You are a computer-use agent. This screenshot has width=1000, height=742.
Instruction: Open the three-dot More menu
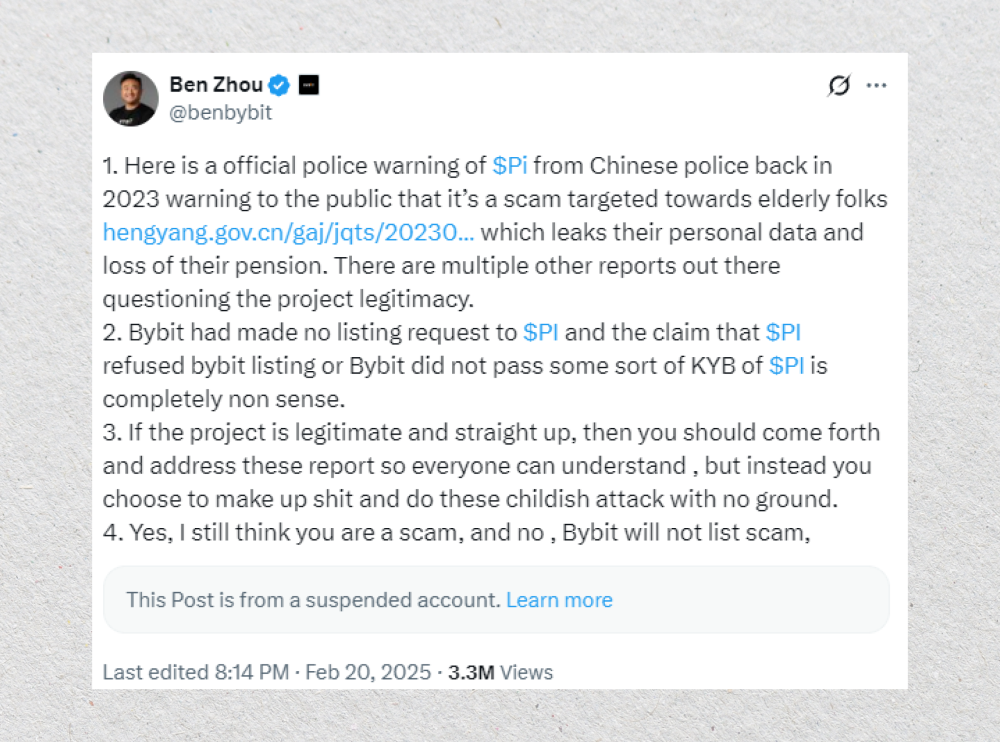[x=877, y=86]
